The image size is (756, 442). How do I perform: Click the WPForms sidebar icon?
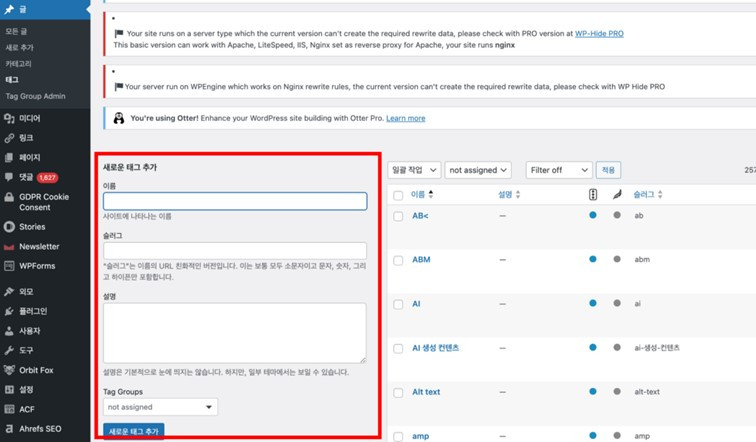click(x=9, y=266)
